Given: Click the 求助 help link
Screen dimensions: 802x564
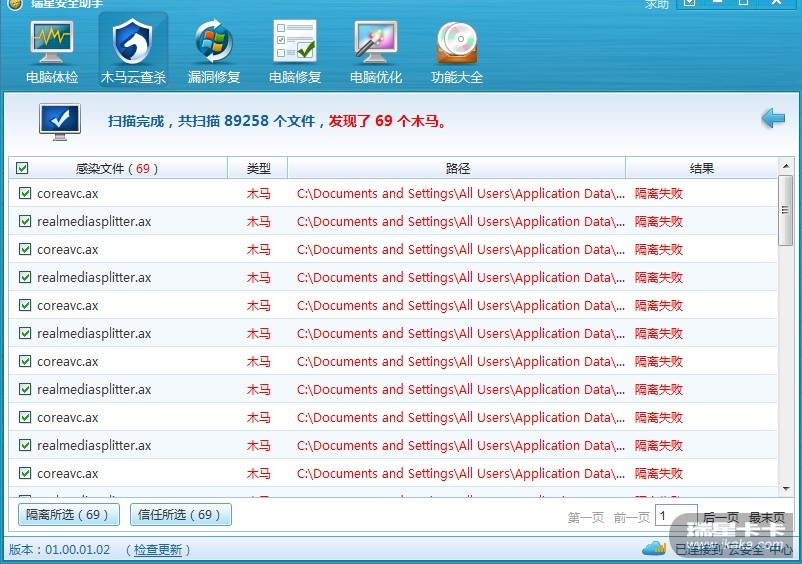Looking at the screenshot, I should (x=657, y=4).
